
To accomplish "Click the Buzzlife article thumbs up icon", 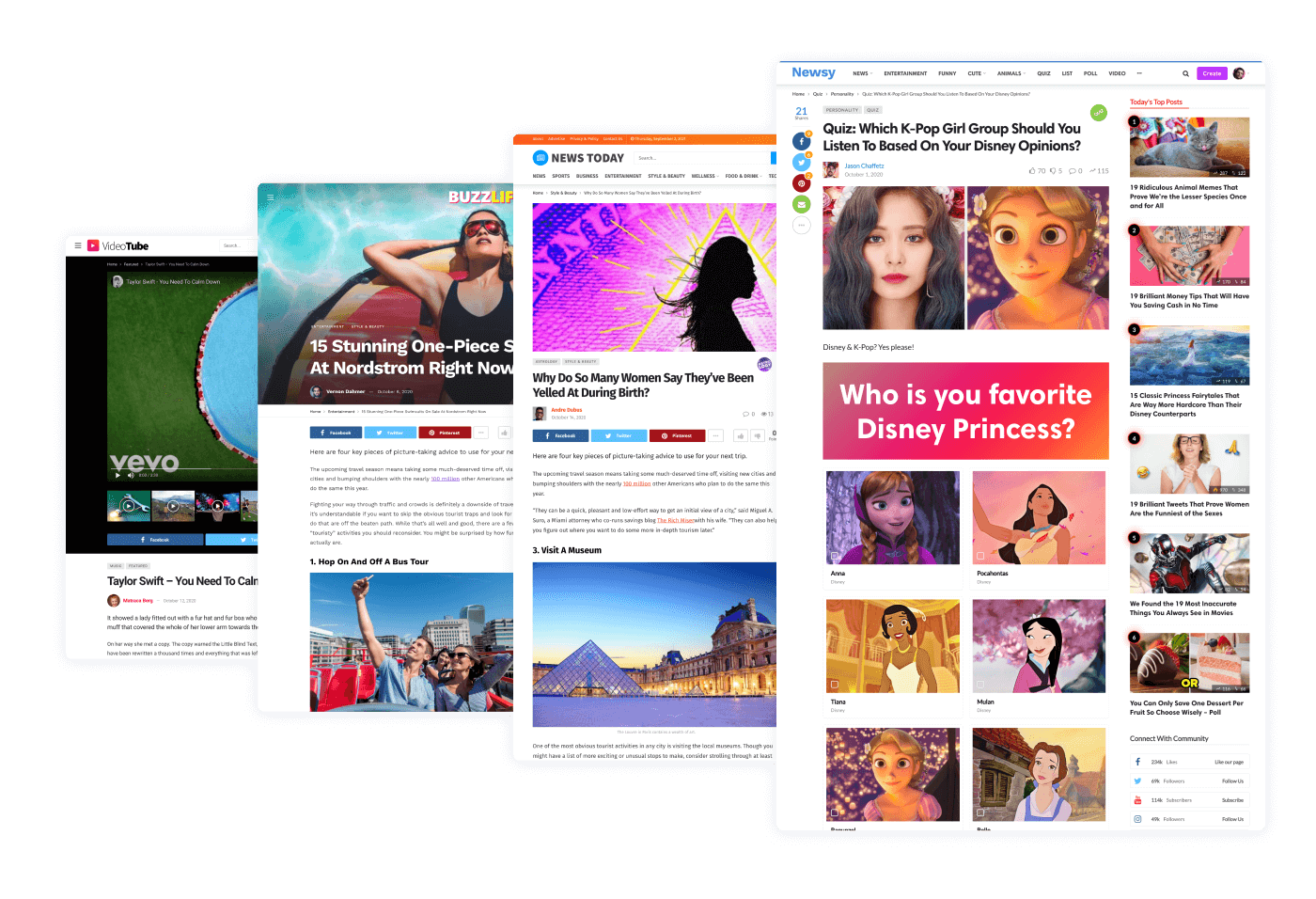I will (505, 433).
